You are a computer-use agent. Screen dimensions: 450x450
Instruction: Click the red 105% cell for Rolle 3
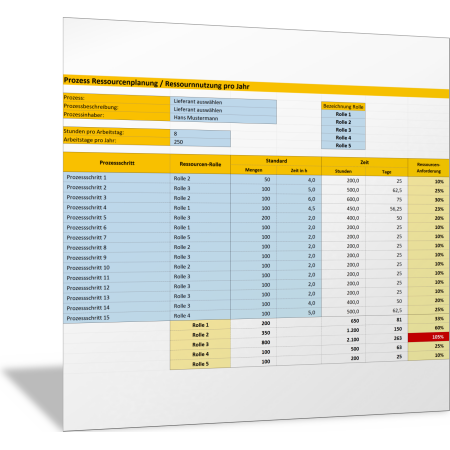[x=428, y=337]
